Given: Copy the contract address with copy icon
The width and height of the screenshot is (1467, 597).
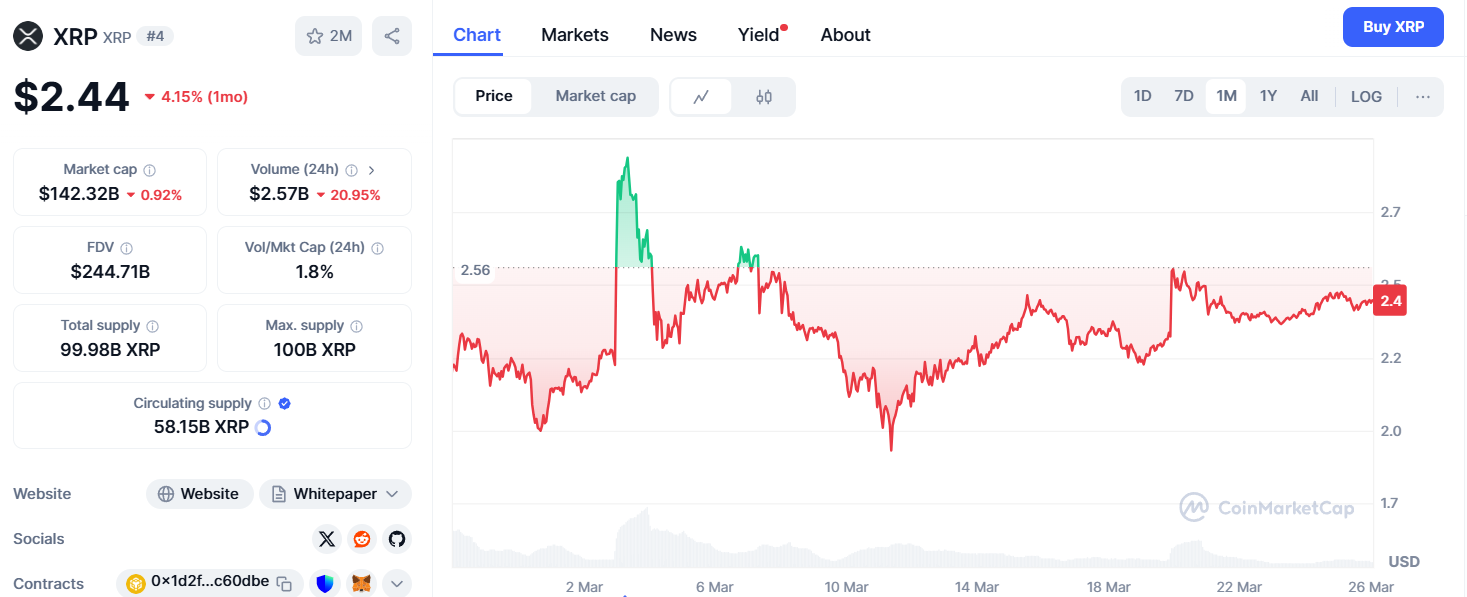Looking at the screenshot, I should pos(284,583).
